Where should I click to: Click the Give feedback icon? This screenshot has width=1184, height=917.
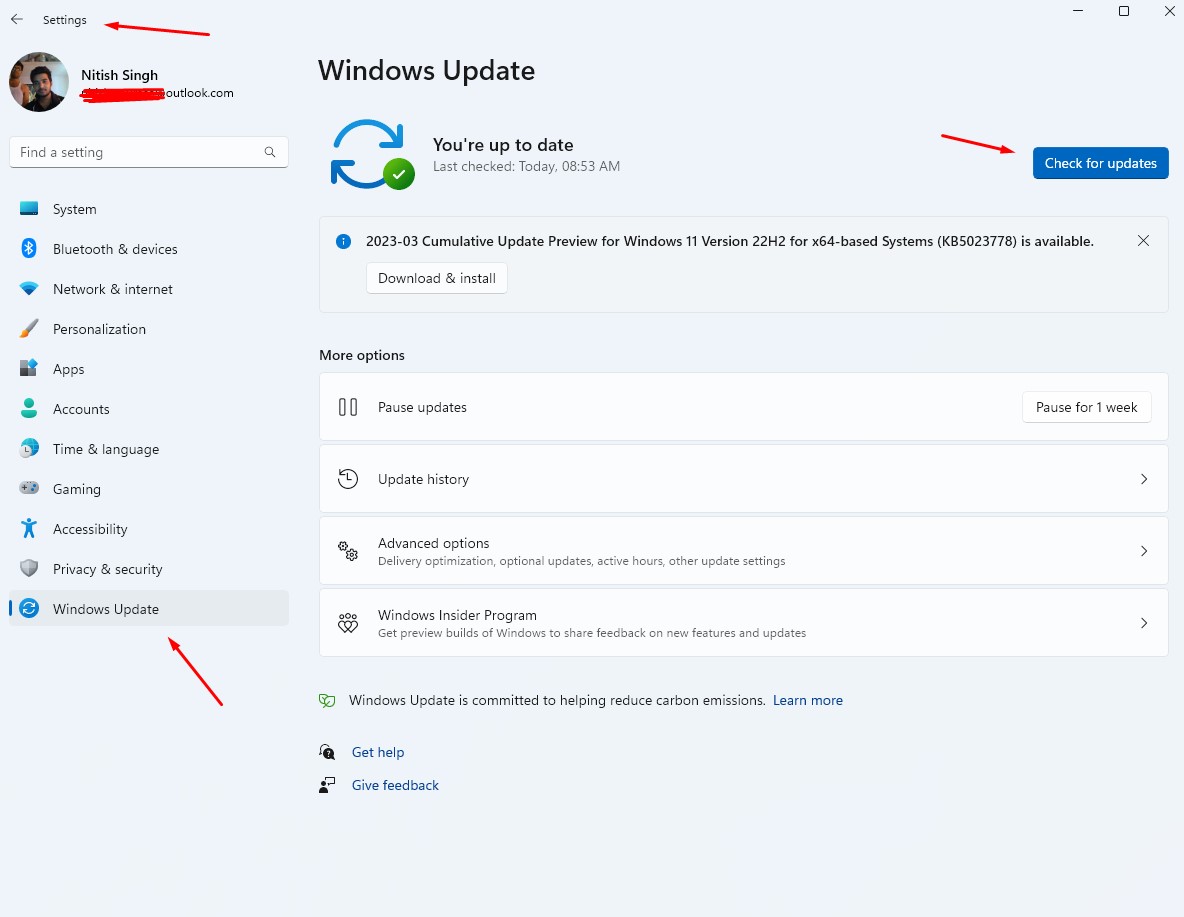tap(327, 785)
